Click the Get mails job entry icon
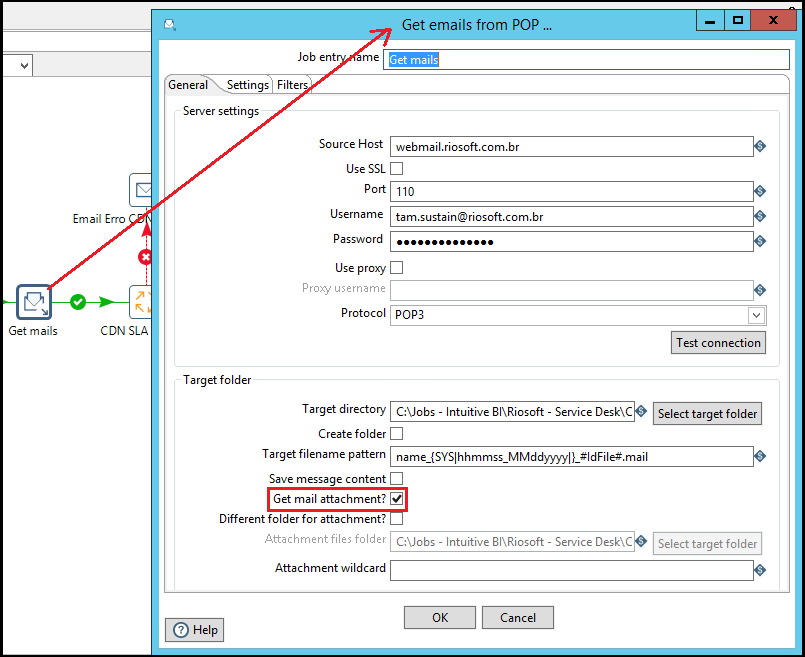The image size is (805, 657). pos(33,301)
